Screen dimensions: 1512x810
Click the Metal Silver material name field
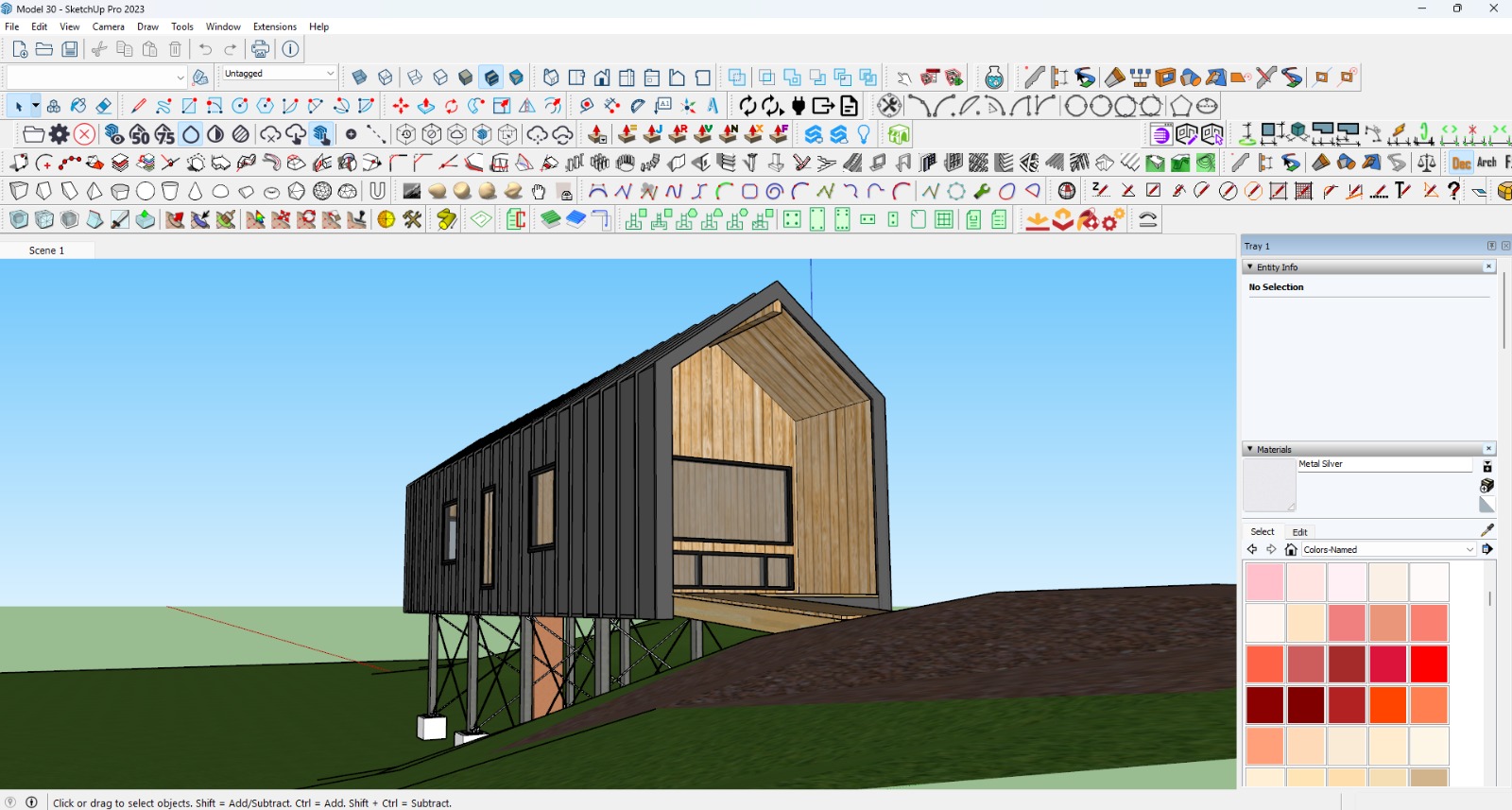[x=1384, y=464]
